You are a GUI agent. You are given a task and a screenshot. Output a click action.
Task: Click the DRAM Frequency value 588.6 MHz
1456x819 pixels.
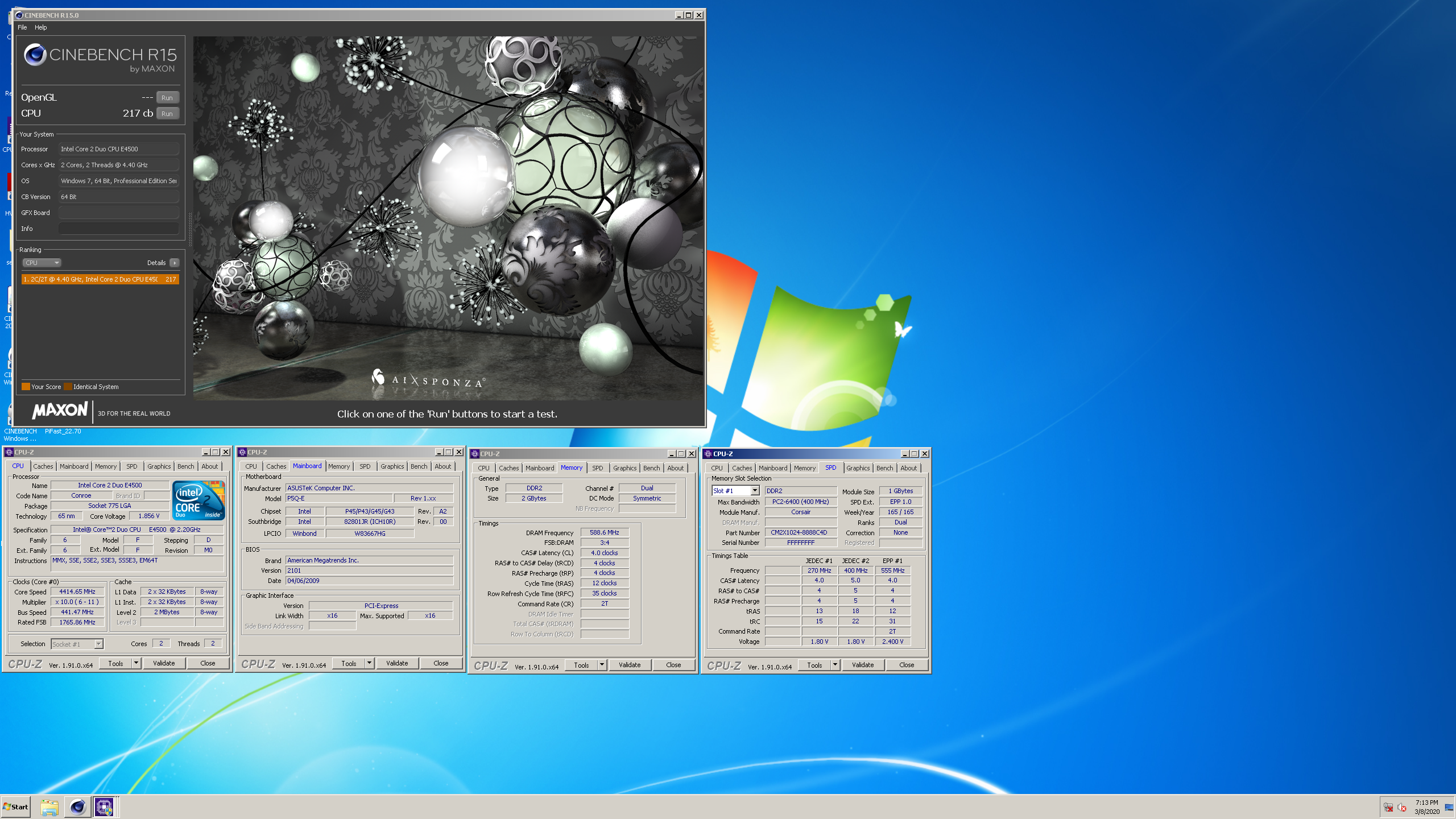pos(604,533)
